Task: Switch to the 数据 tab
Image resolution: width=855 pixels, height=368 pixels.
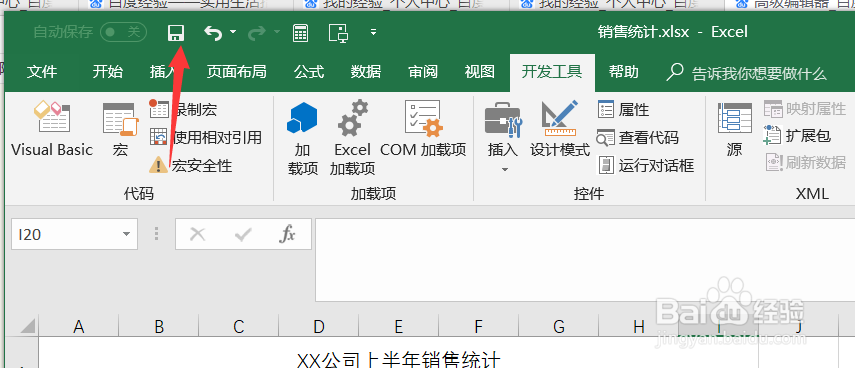Action: tap(365, 72)
